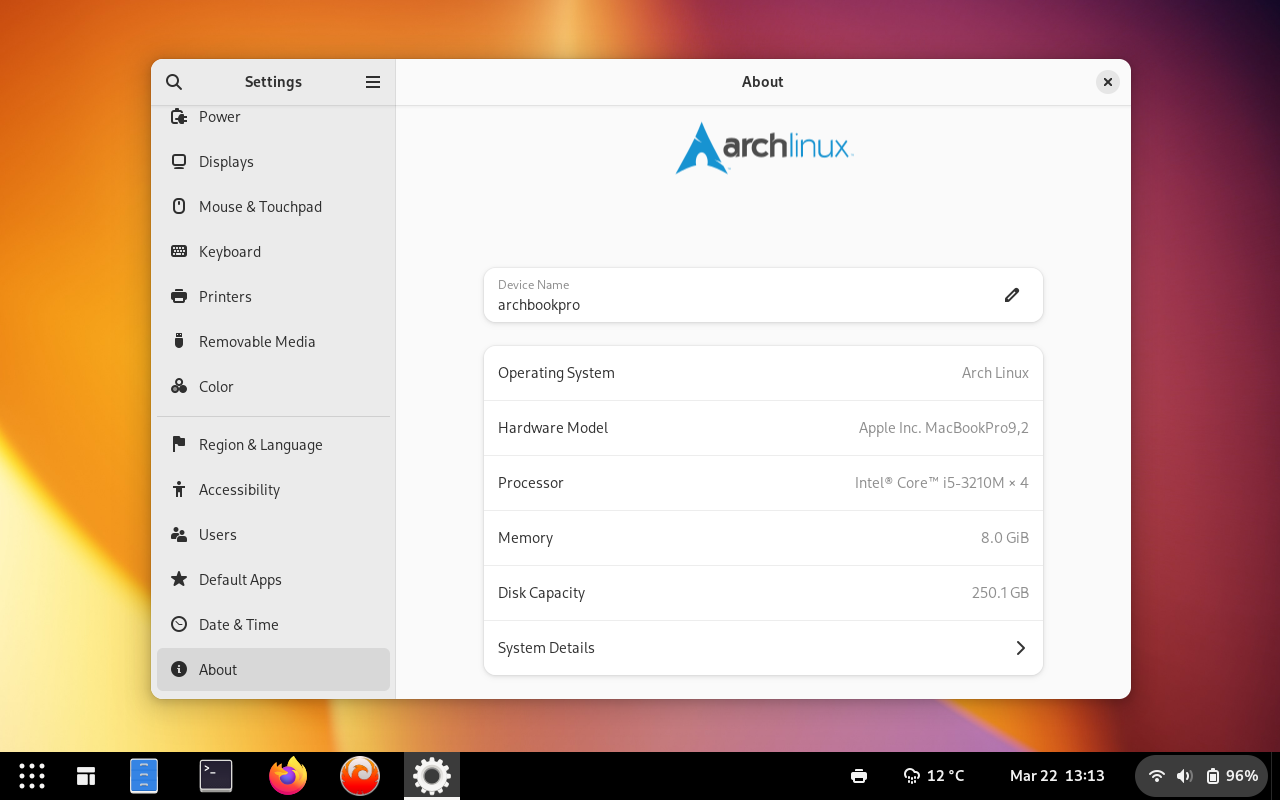Open the Files app in the taskbar
1280x800 pixels.
coord(144,776)
